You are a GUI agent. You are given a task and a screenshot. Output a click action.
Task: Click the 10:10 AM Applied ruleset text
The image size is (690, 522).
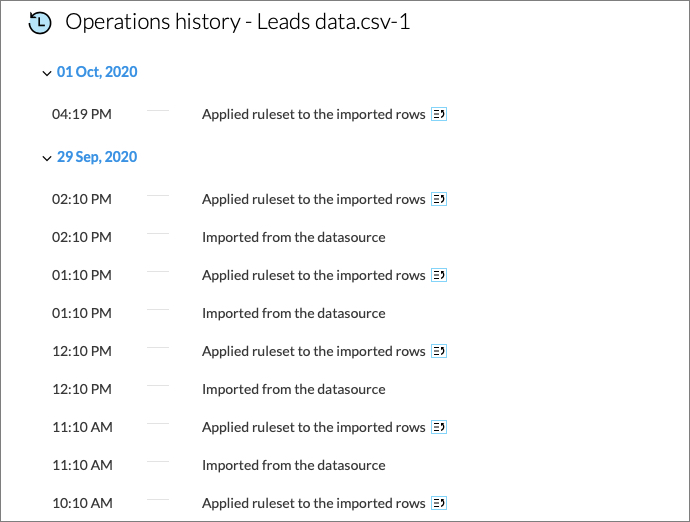pyautogui.click(x=313, y=503)
